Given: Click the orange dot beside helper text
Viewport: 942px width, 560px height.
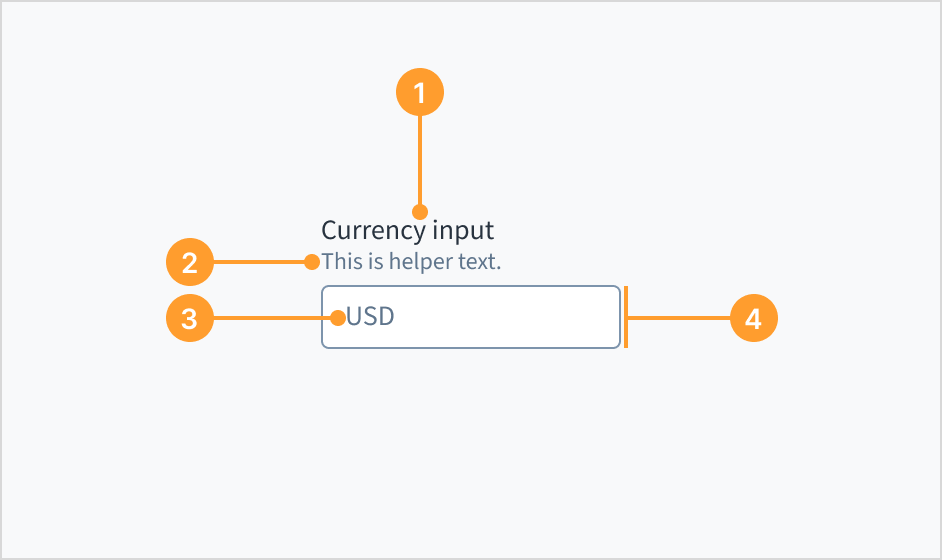Looking at the screenshot, I should tap(312, 263).
